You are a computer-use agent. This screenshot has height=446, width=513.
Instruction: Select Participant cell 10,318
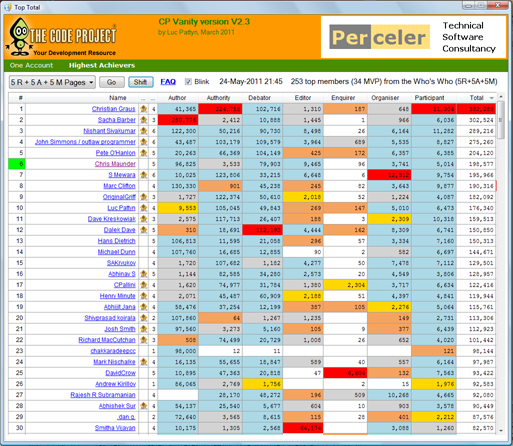[434, 219]
